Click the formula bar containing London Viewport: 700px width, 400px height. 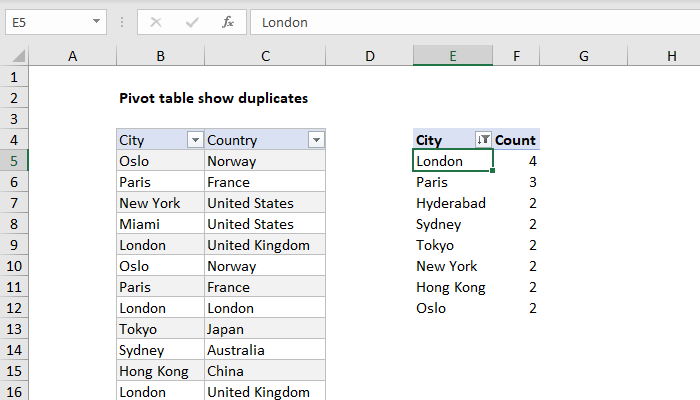(475, 22)
